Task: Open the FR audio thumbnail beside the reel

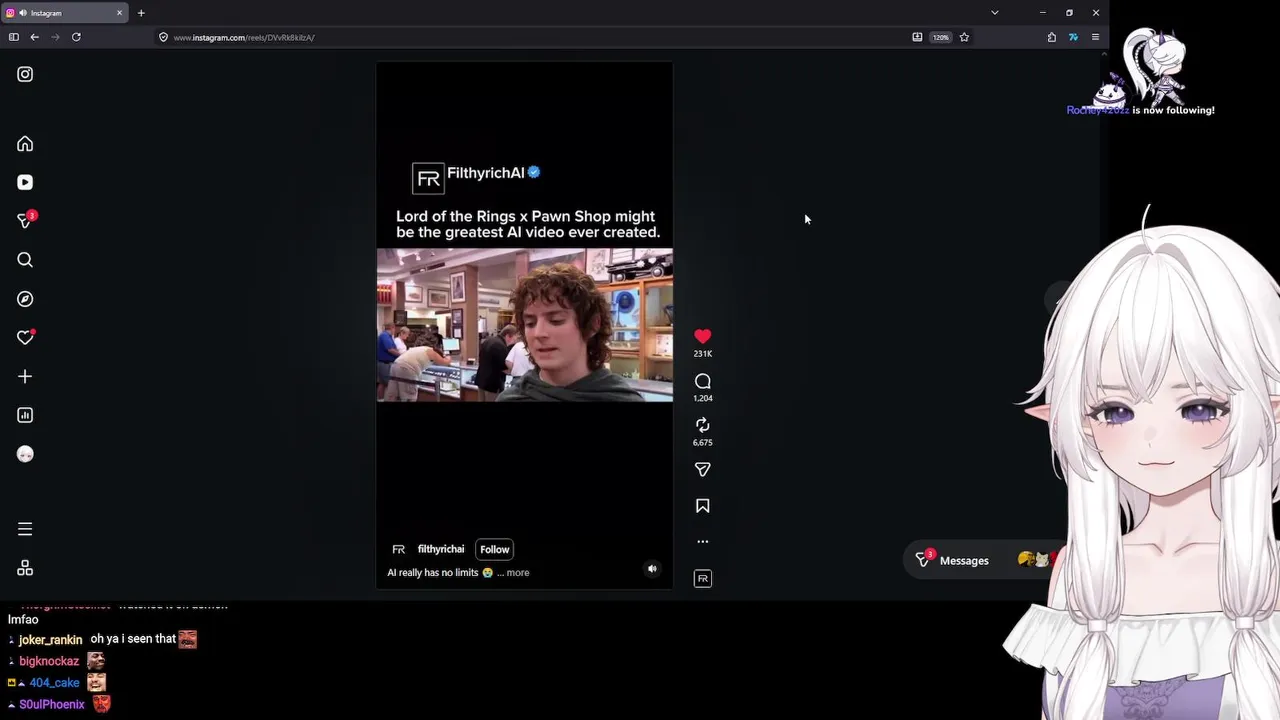Action: pyautogui.click(x=703, y=579)
